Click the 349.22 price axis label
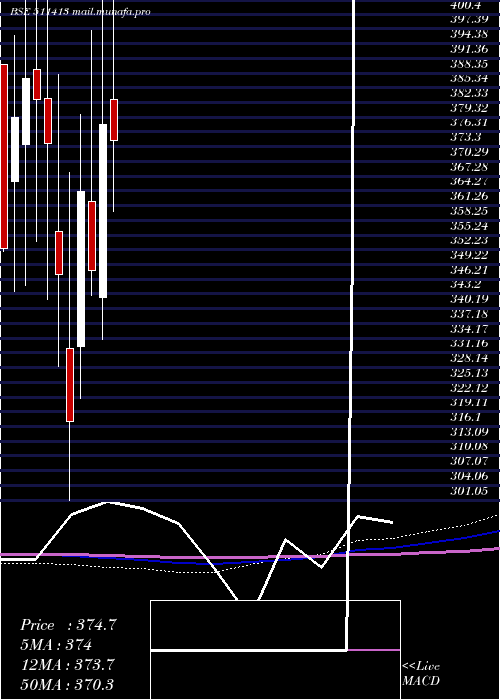This screenshot has width=500, height=700. (x=468, y=255)
